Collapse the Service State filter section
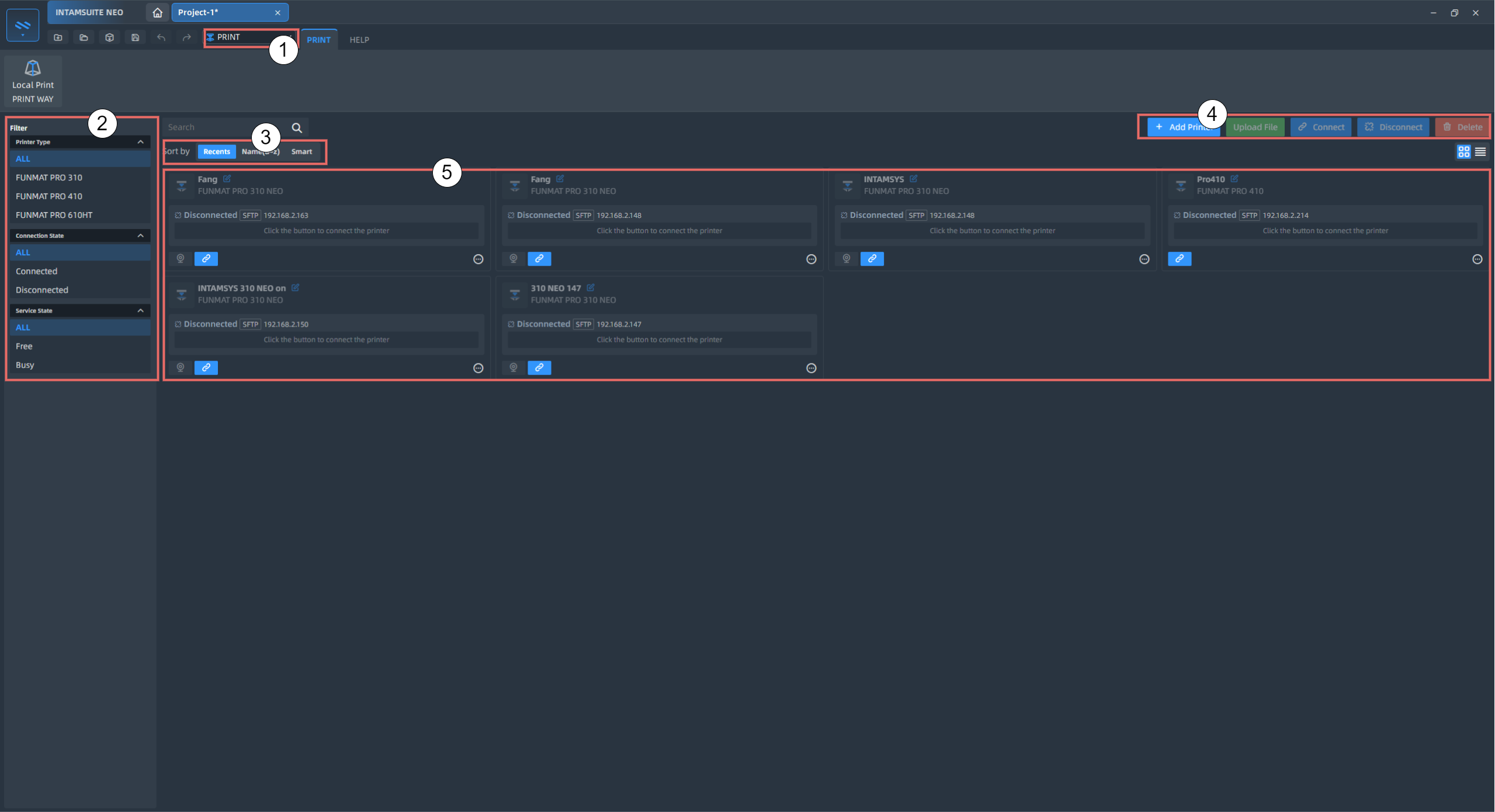This screenshot has width=1495, height=812. pyautogui.click(x=140, y=311)
